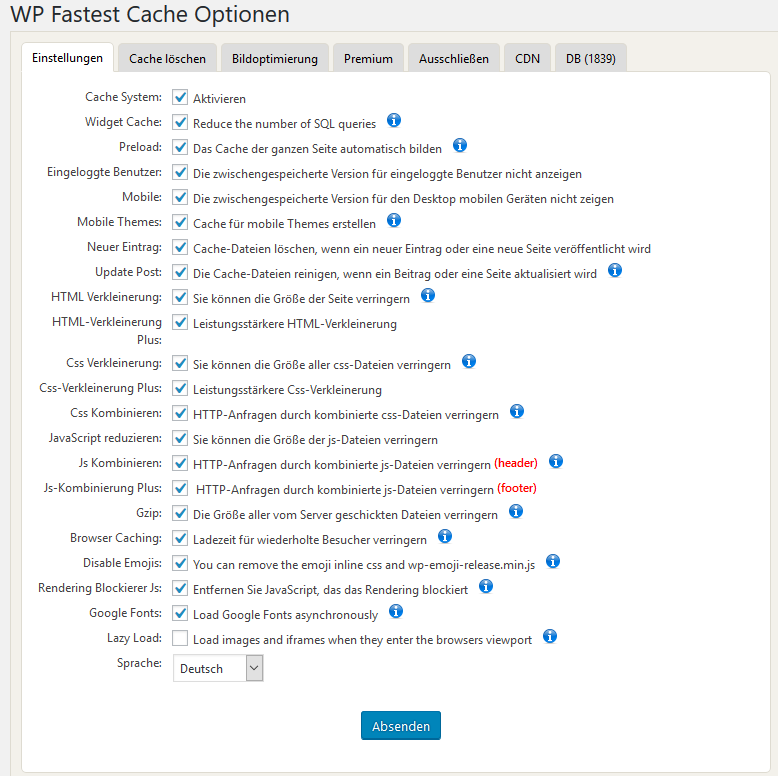Open the DB (1839) tab
Screen dimensions: 778x776
(x=590, y=58)
